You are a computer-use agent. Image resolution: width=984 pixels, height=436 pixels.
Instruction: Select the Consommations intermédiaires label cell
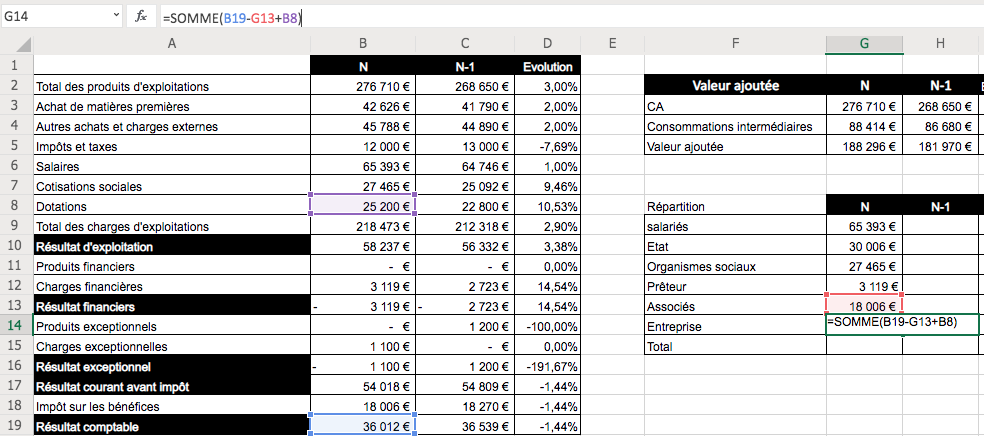735,126
